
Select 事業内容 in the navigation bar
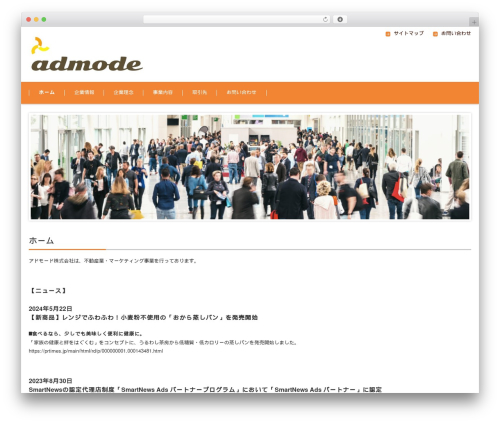point(163,92)
